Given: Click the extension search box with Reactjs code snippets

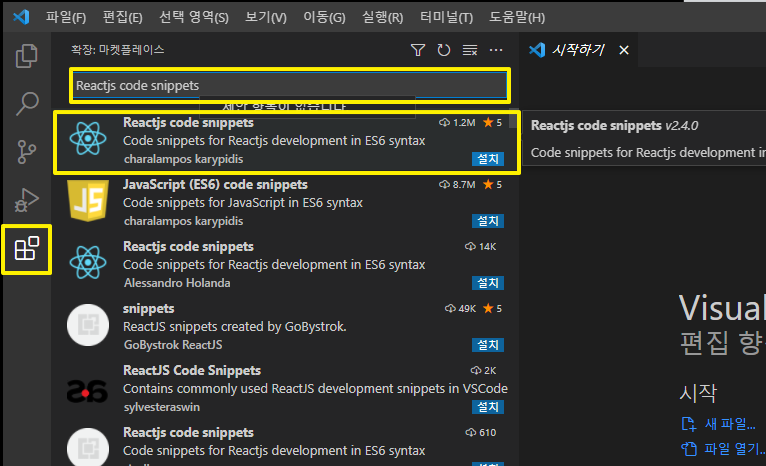Looking at the screenshot, I should coord(290,85).
